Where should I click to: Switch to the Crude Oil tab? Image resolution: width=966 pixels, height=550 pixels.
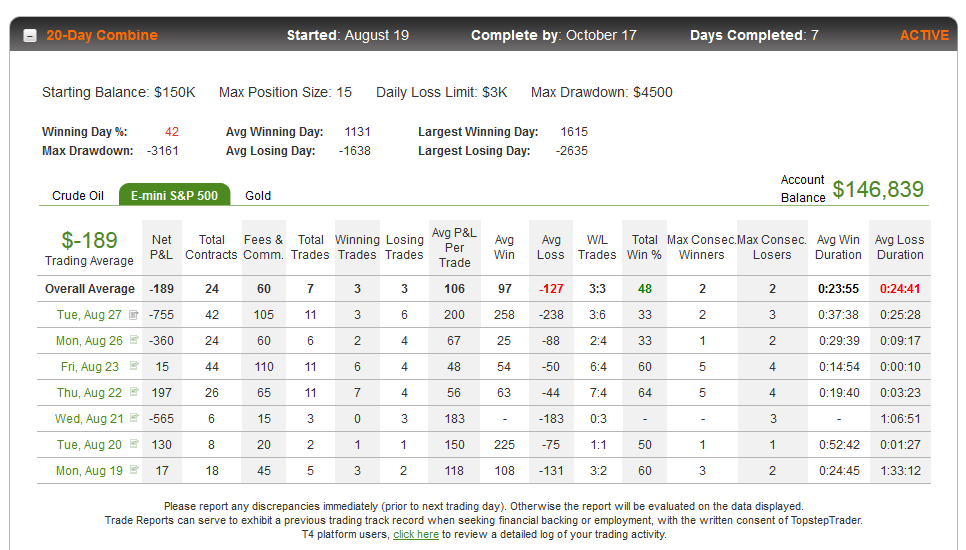78,195
